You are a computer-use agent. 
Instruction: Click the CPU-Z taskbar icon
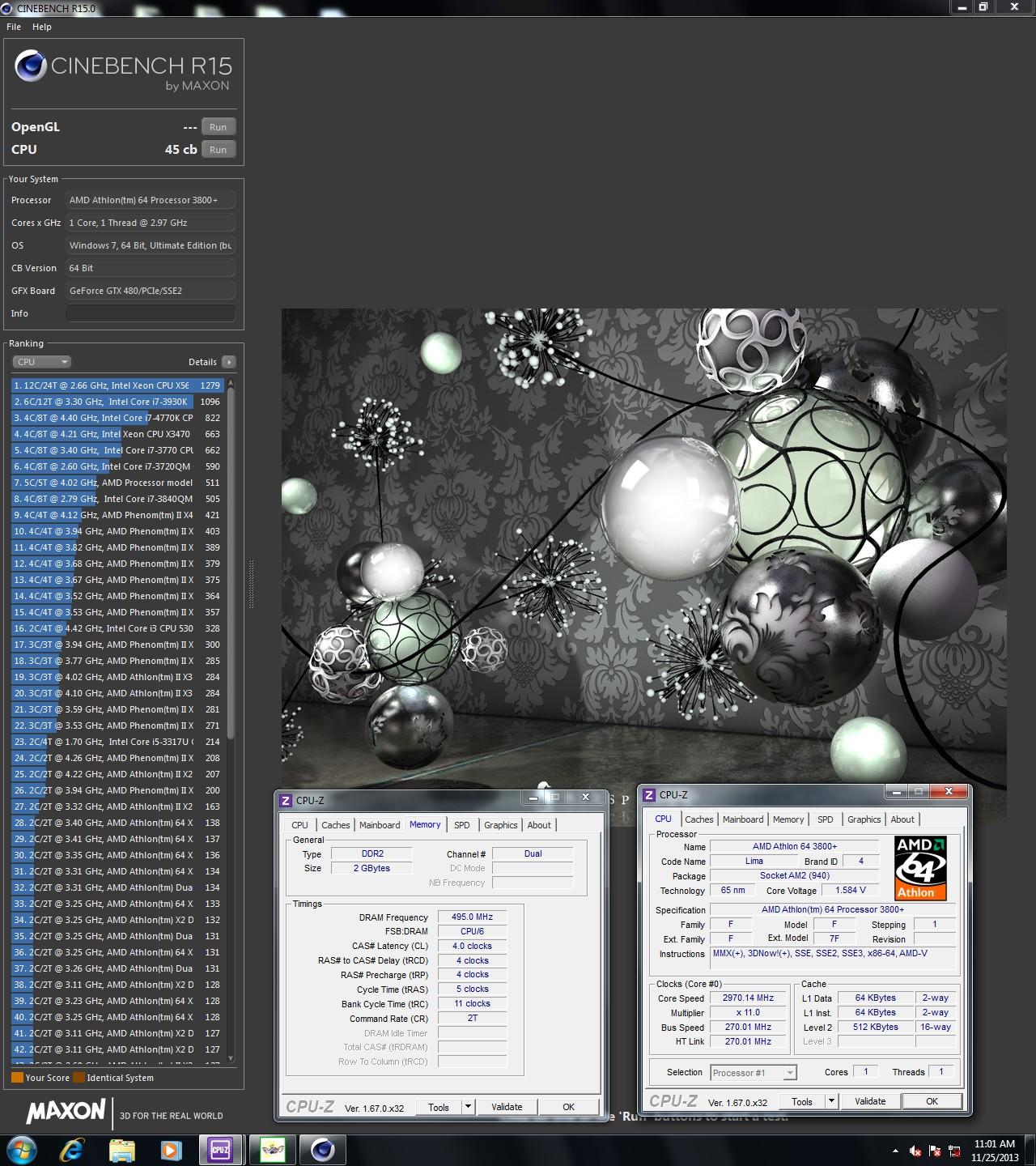(220, 1150)
